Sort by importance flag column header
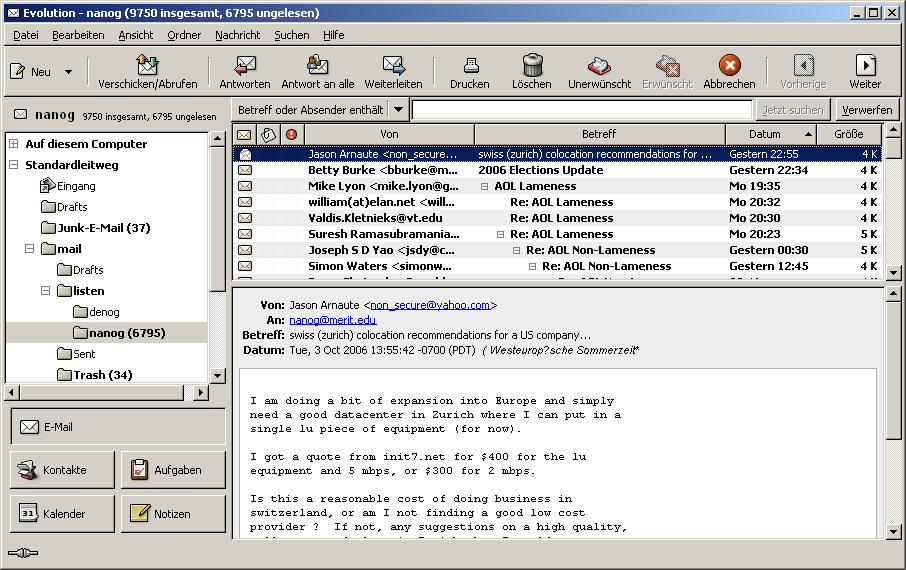Viewport: 906px width, 570px height. coord(292,134)
